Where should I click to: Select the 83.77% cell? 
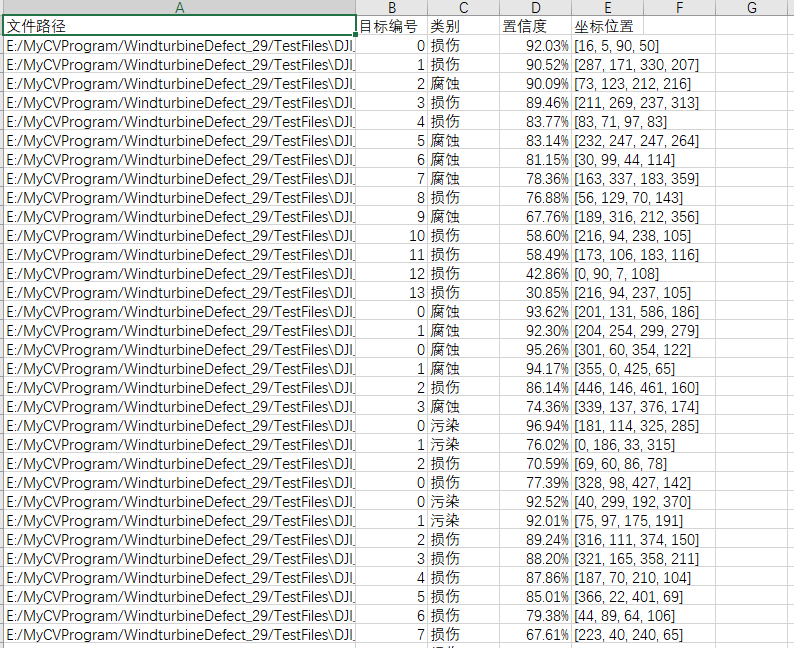pyautogui.click(x=536, y=122)
